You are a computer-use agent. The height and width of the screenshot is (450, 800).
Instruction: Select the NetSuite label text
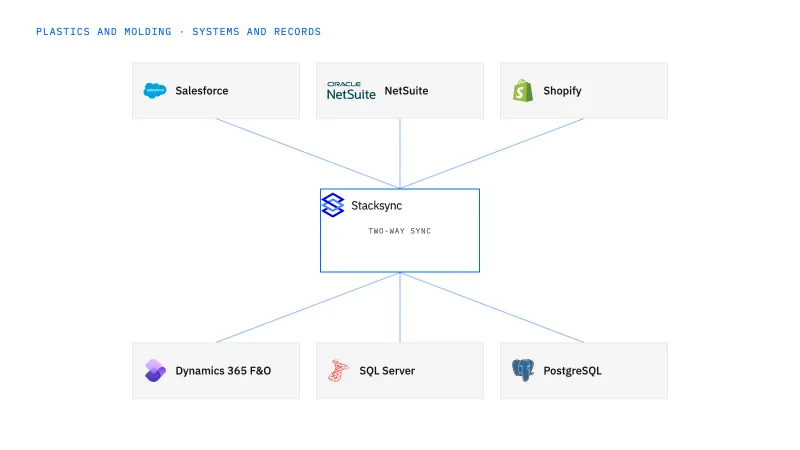(x=406, y=91)
